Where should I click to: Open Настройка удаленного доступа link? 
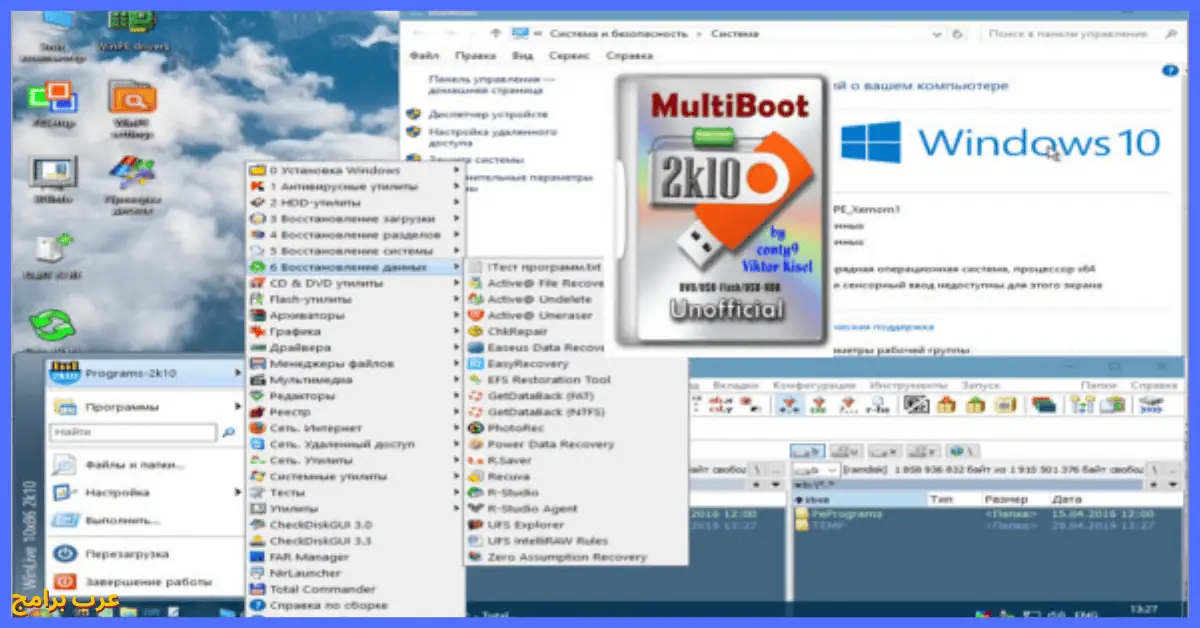pos(492,137)
